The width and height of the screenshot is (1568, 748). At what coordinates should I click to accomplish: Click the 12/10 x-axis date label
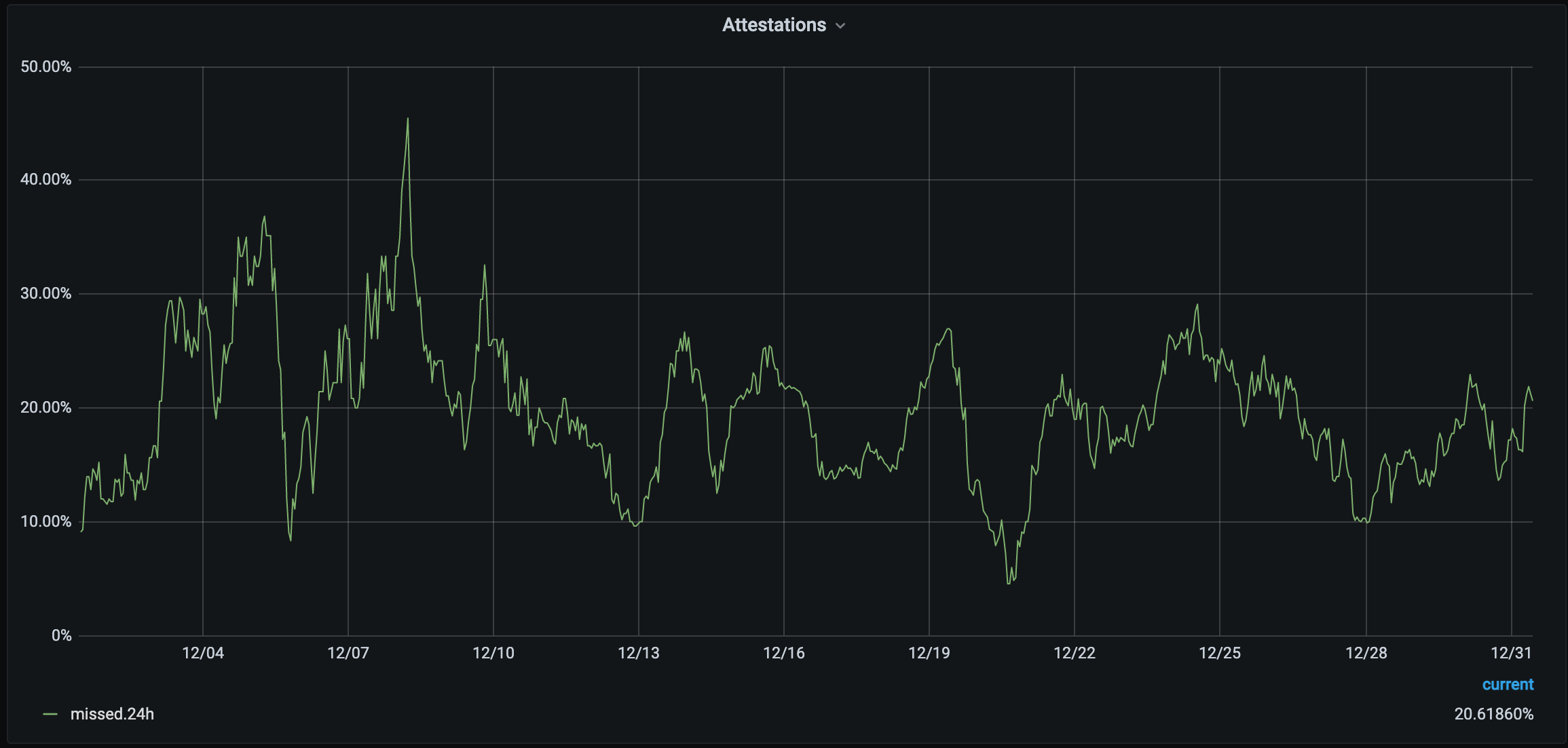tap(493, 653)
